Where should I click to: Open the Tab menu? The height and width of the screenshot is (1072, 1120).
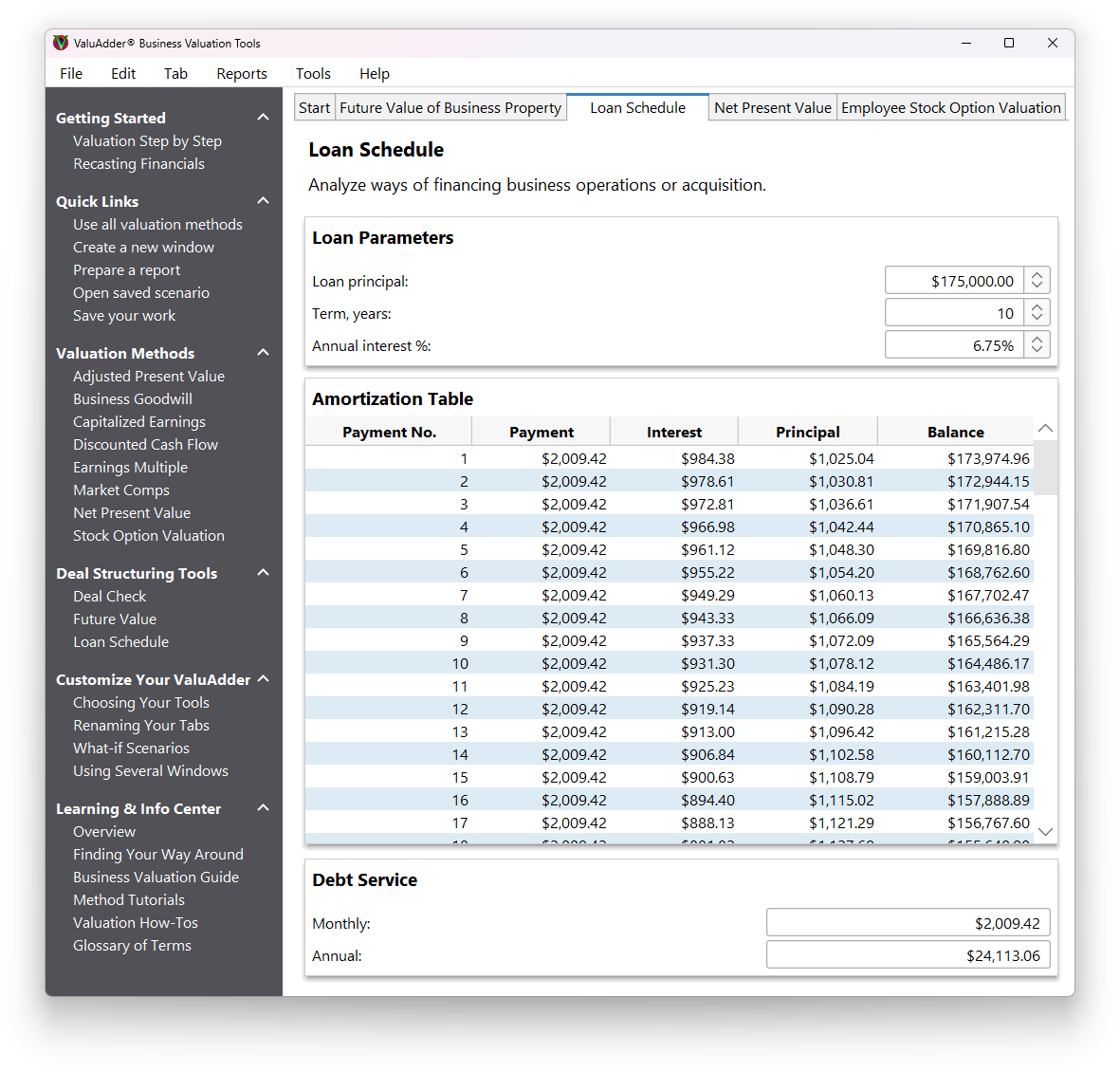(175, 74)
